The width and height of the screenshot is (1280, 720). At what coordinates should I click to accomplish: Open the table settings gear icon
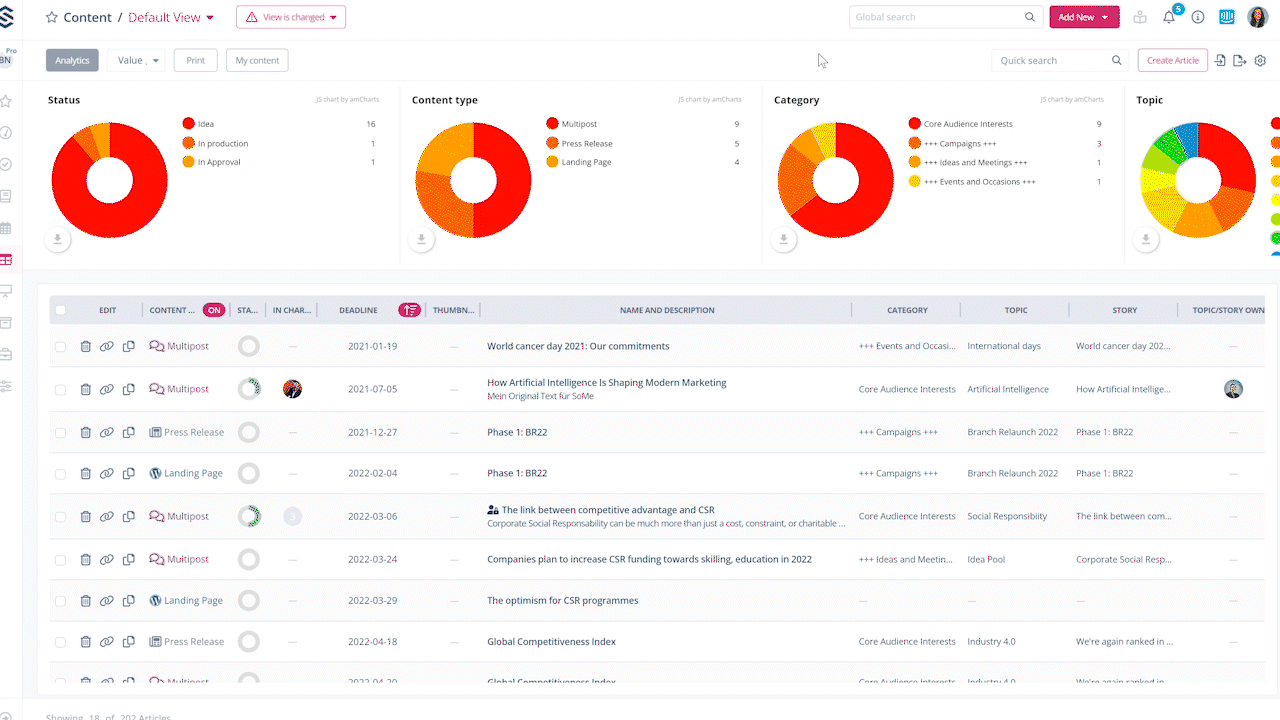click(1260, 61)
